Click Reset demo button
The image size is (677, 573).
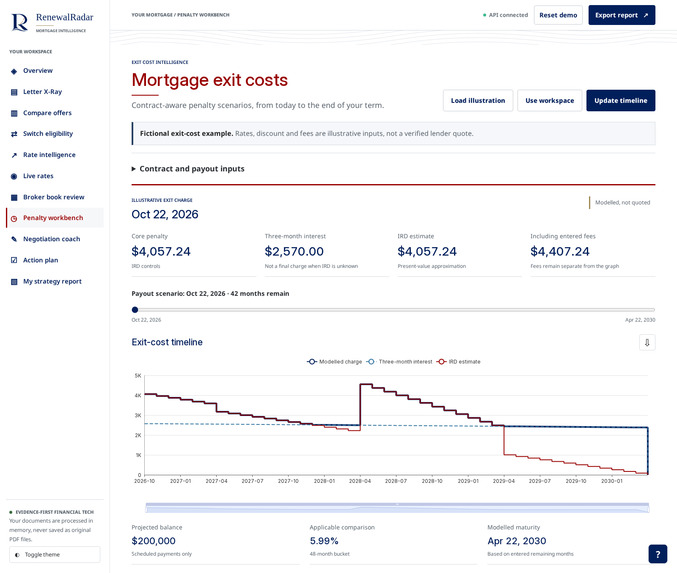pos(558,15)
